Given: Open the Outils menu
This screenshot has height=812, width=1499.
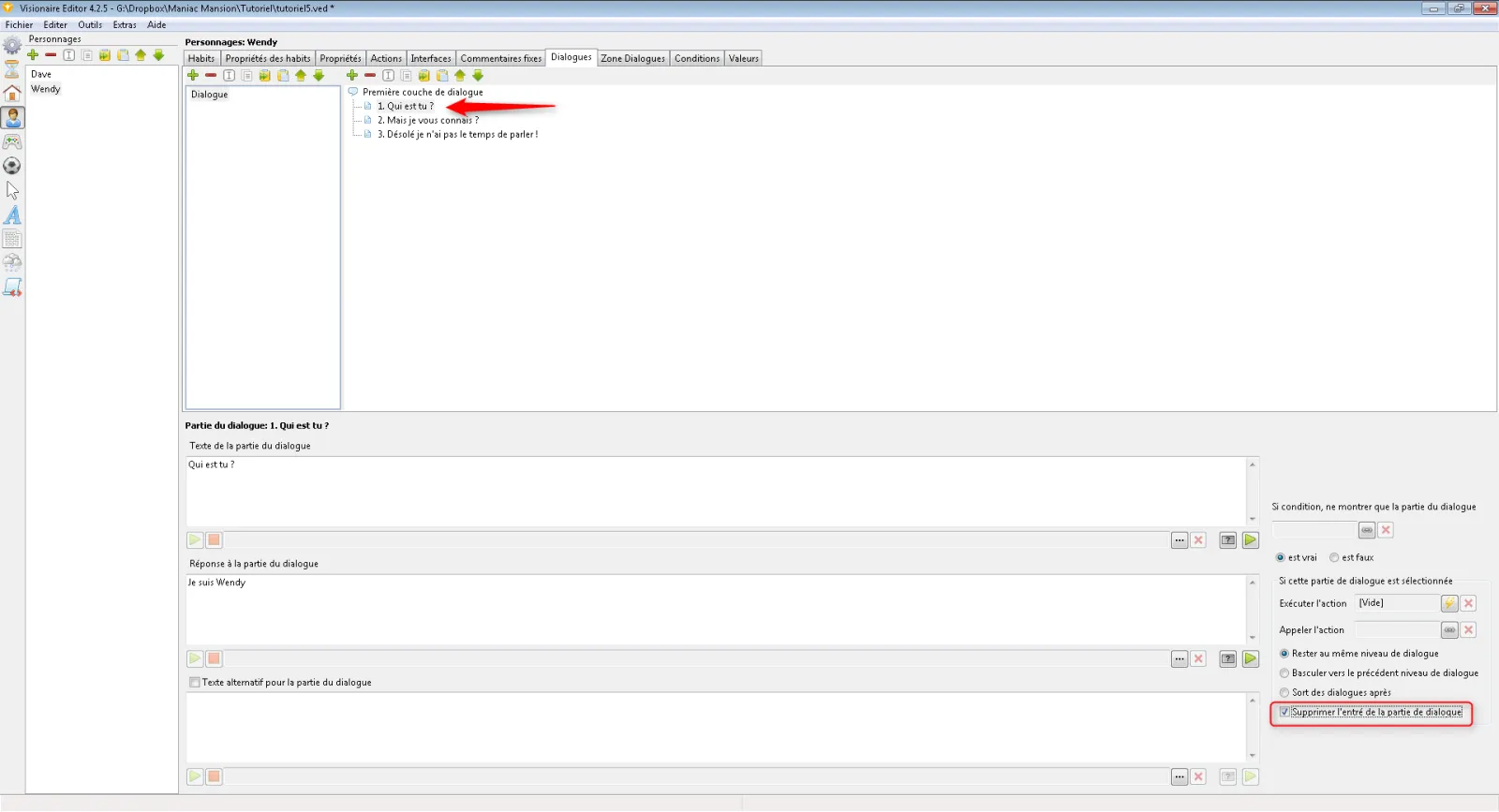Looking at the screenshot, I should click(x=90, y=24).
